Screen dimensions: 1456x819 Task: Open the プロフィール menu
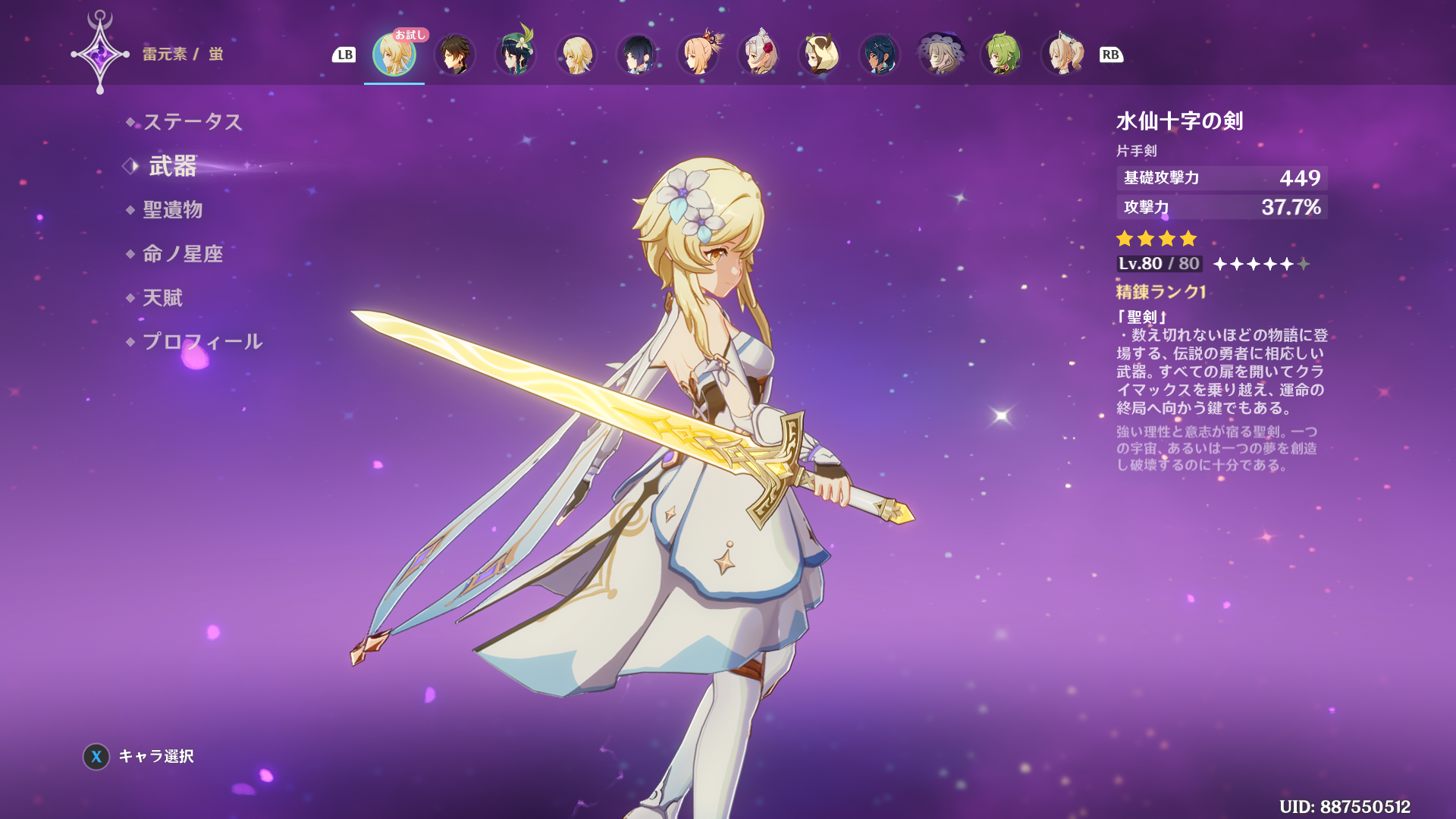(x=202, y=341)
